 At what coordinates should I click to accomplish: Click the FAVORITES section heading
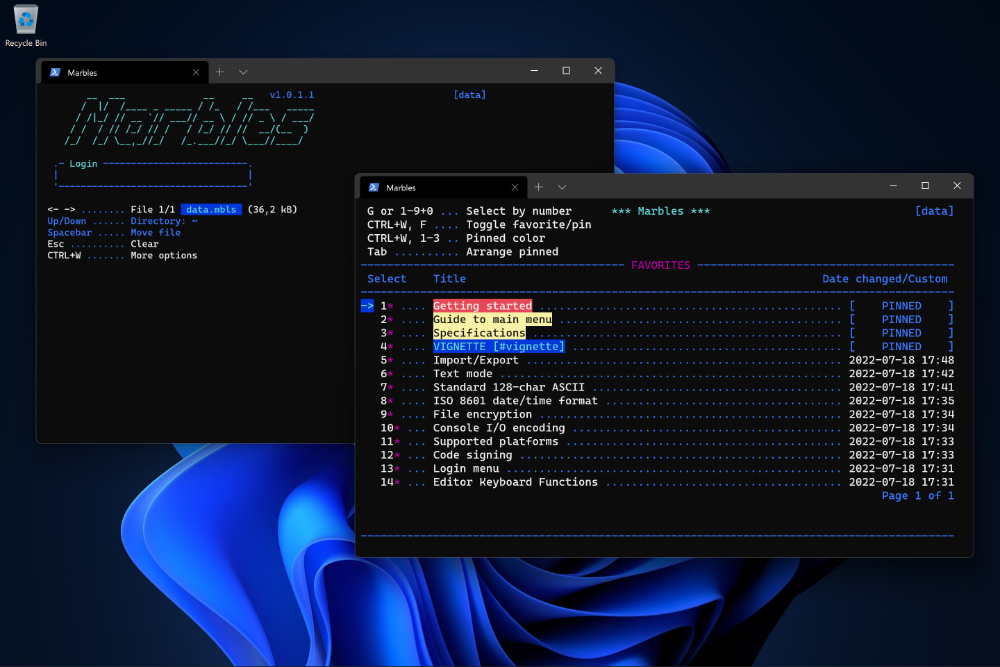tap(660, 265)
